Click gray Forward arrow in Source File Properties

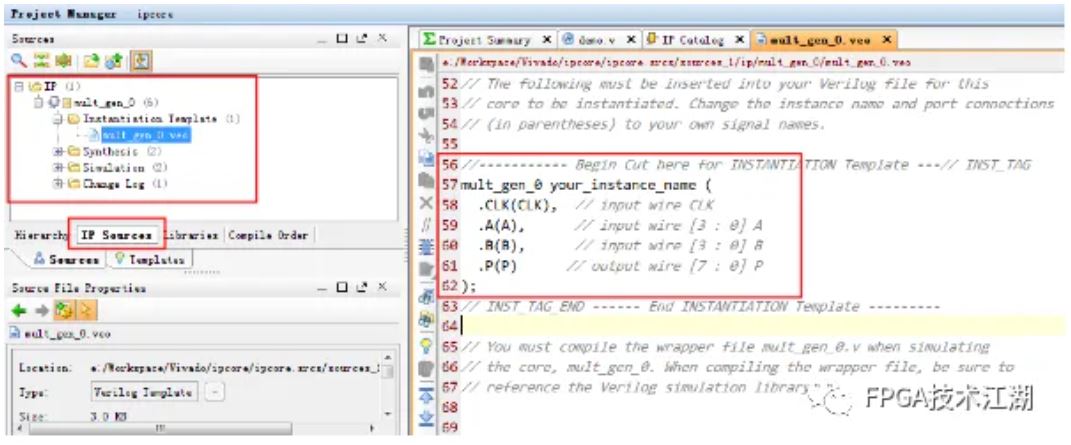(42, 311)
